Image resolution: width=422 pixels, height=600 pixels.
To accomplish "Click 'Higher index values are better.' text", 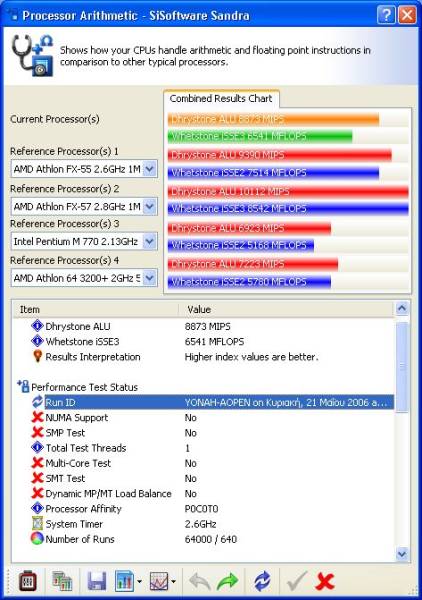I will (251, 357).
